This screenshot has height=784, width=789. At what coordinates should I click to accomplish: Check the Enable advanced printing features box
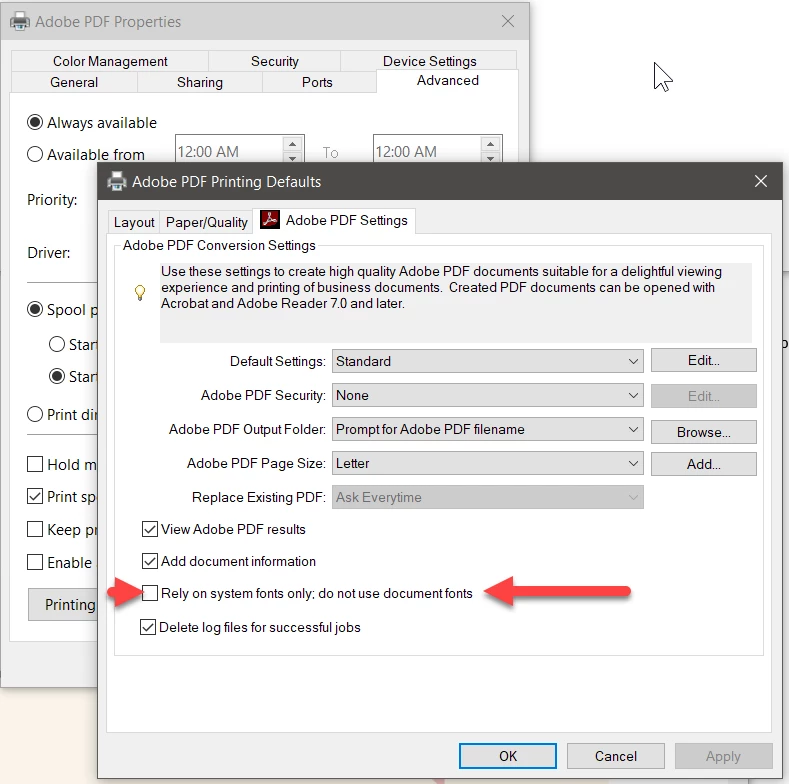coord(35,562)
